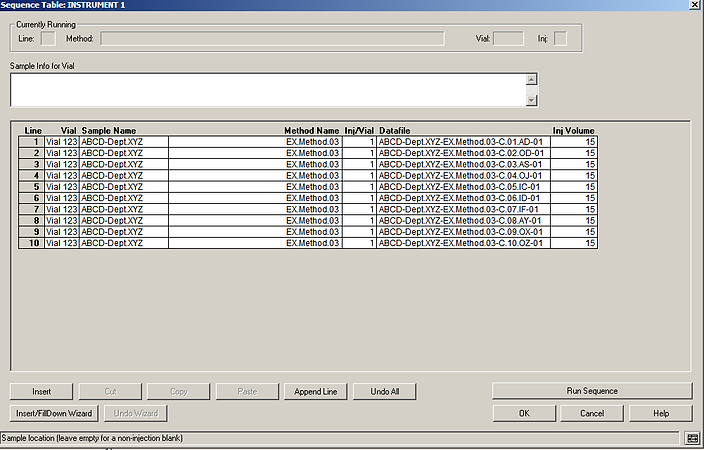Screen dimensions: 704x450
Task: Click the Sample location status bar message
Action: [x=92, y=438]
